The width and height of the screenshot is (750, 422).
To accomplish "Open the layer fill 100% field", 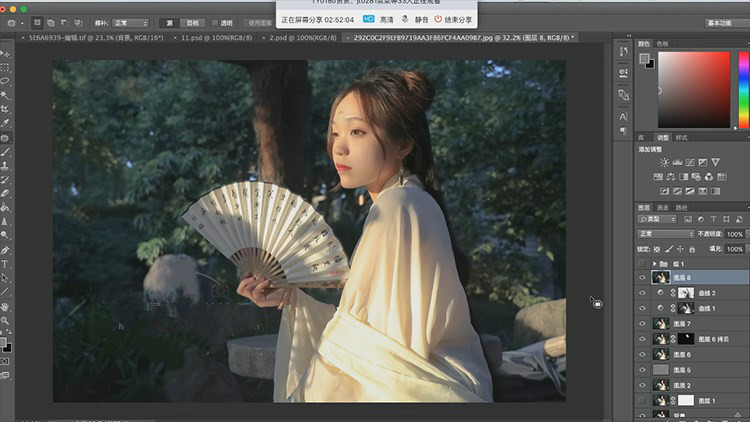I will [x=734, y=249].
